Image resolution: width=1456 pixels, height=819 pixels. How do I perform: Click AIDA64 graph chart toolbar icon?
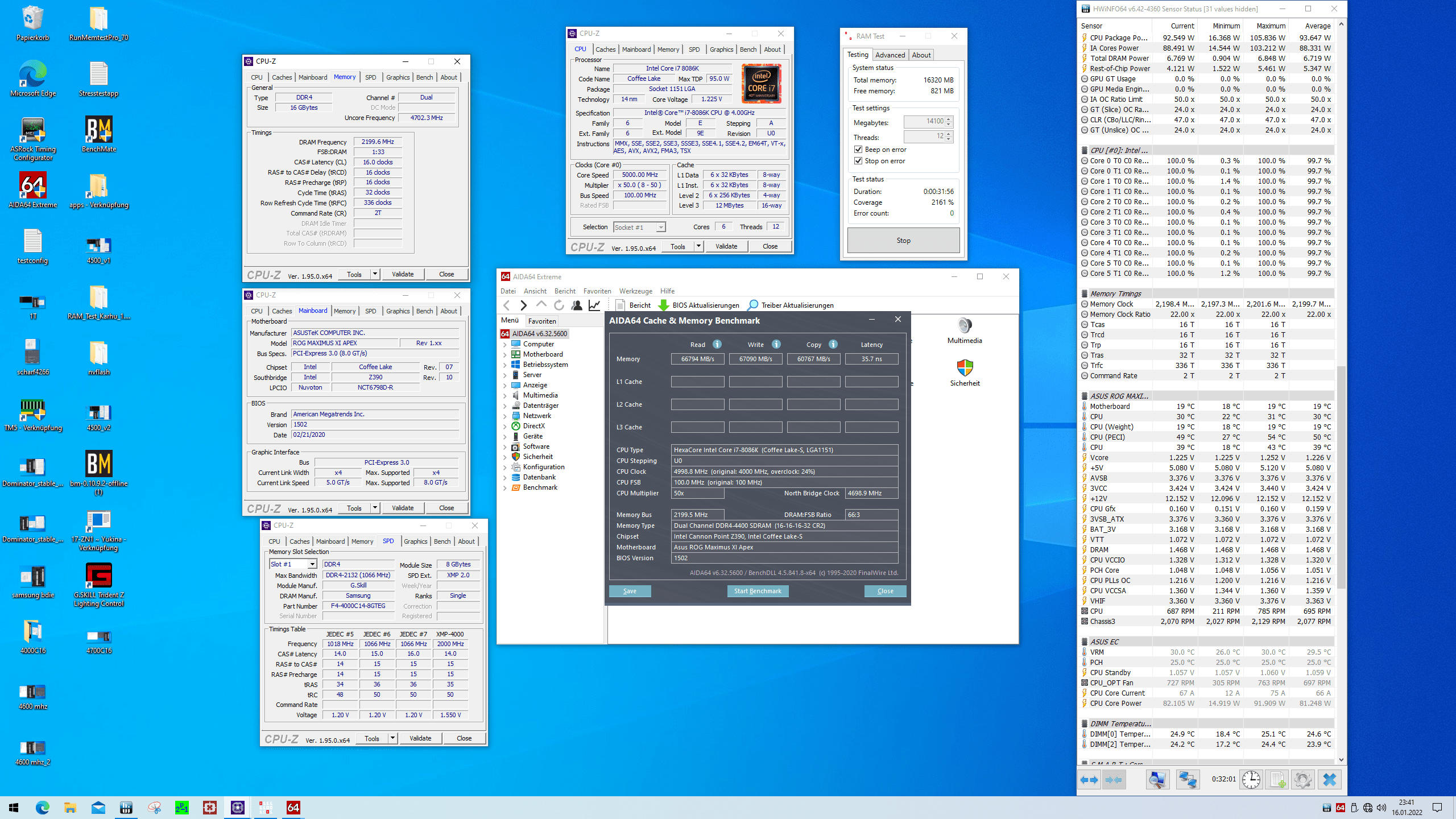point(594,305)
